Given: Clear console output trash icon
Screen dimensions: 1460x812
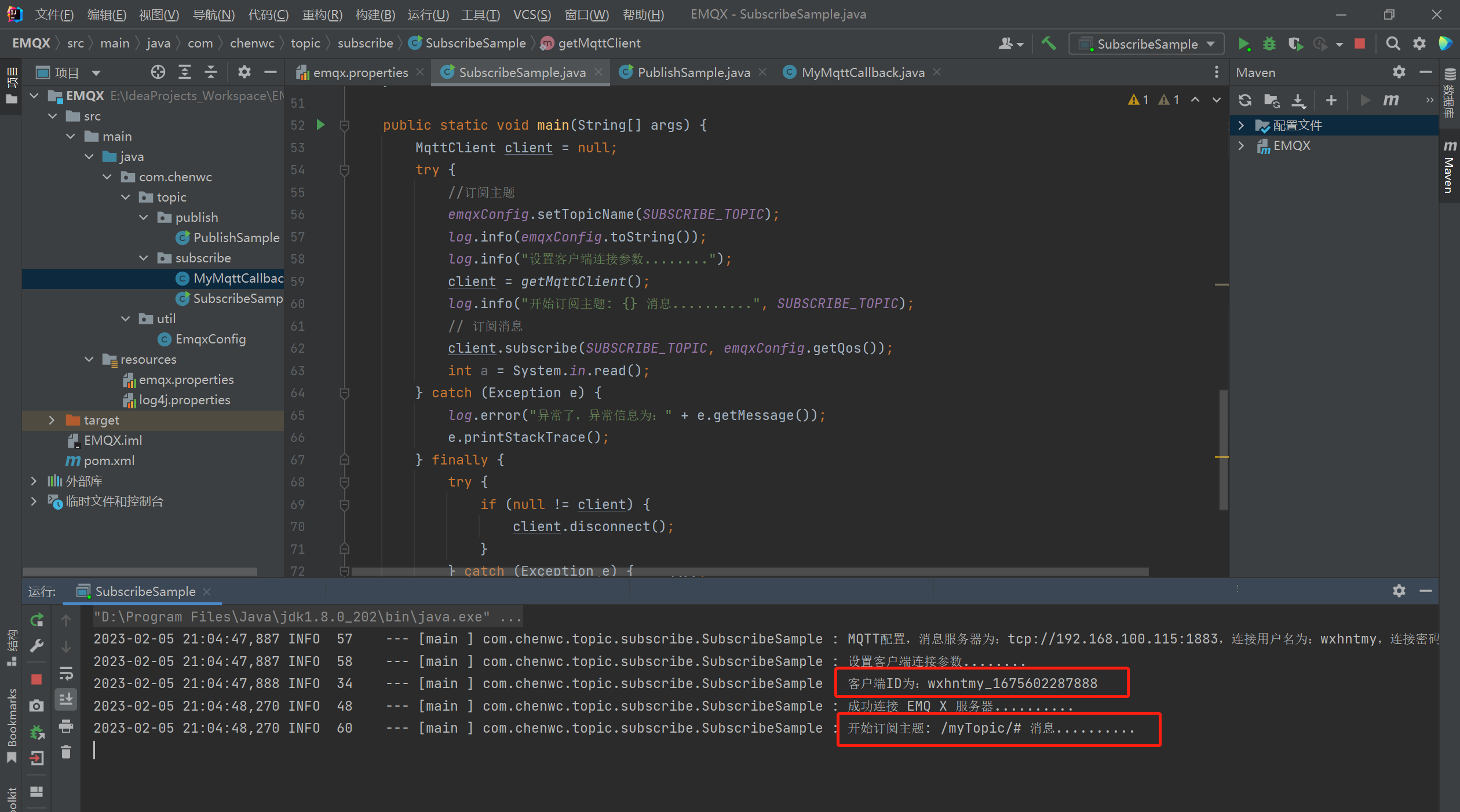Looking at the screenshot, I should click(x=66, y=752).
